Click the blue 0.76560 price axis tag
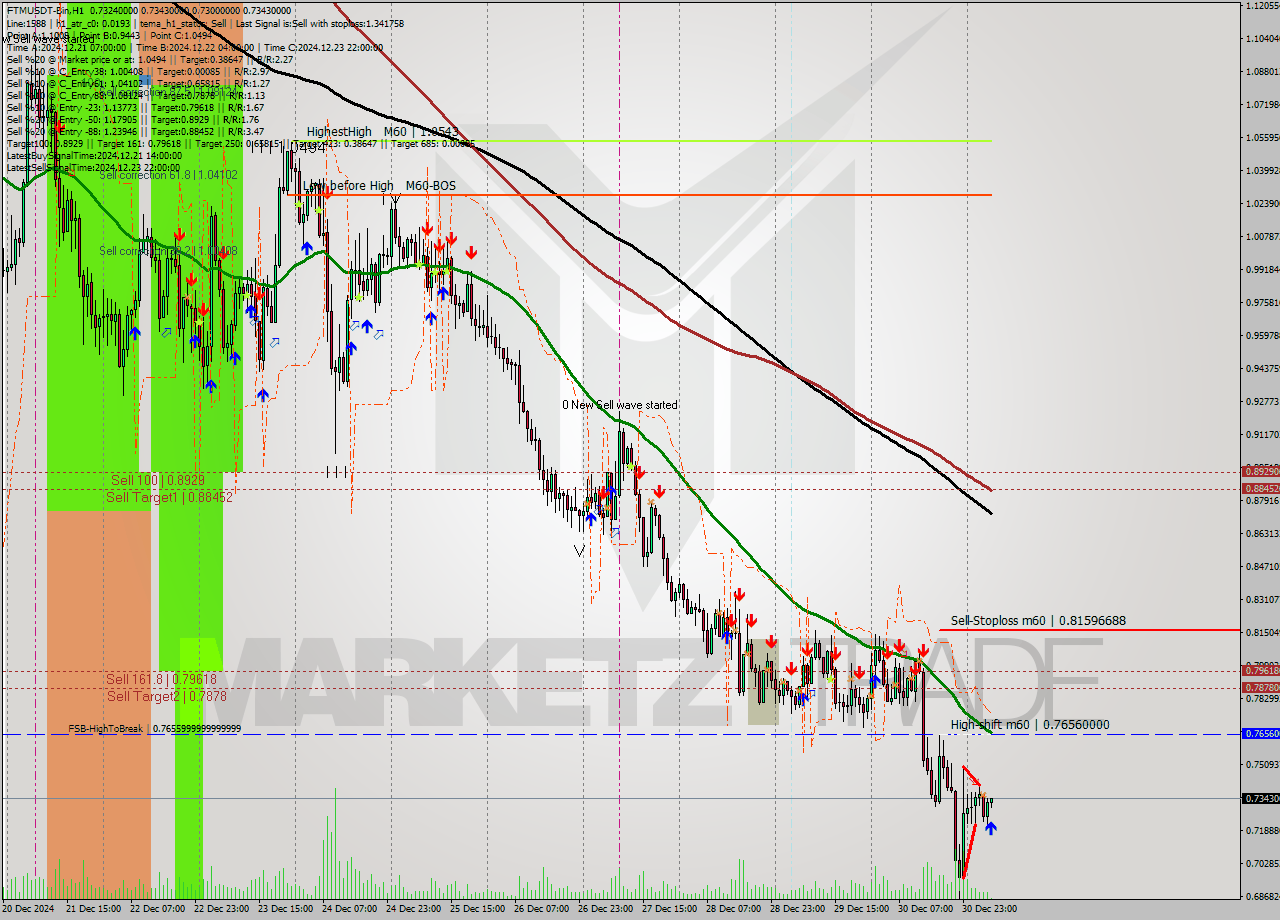 (1260, 733)
